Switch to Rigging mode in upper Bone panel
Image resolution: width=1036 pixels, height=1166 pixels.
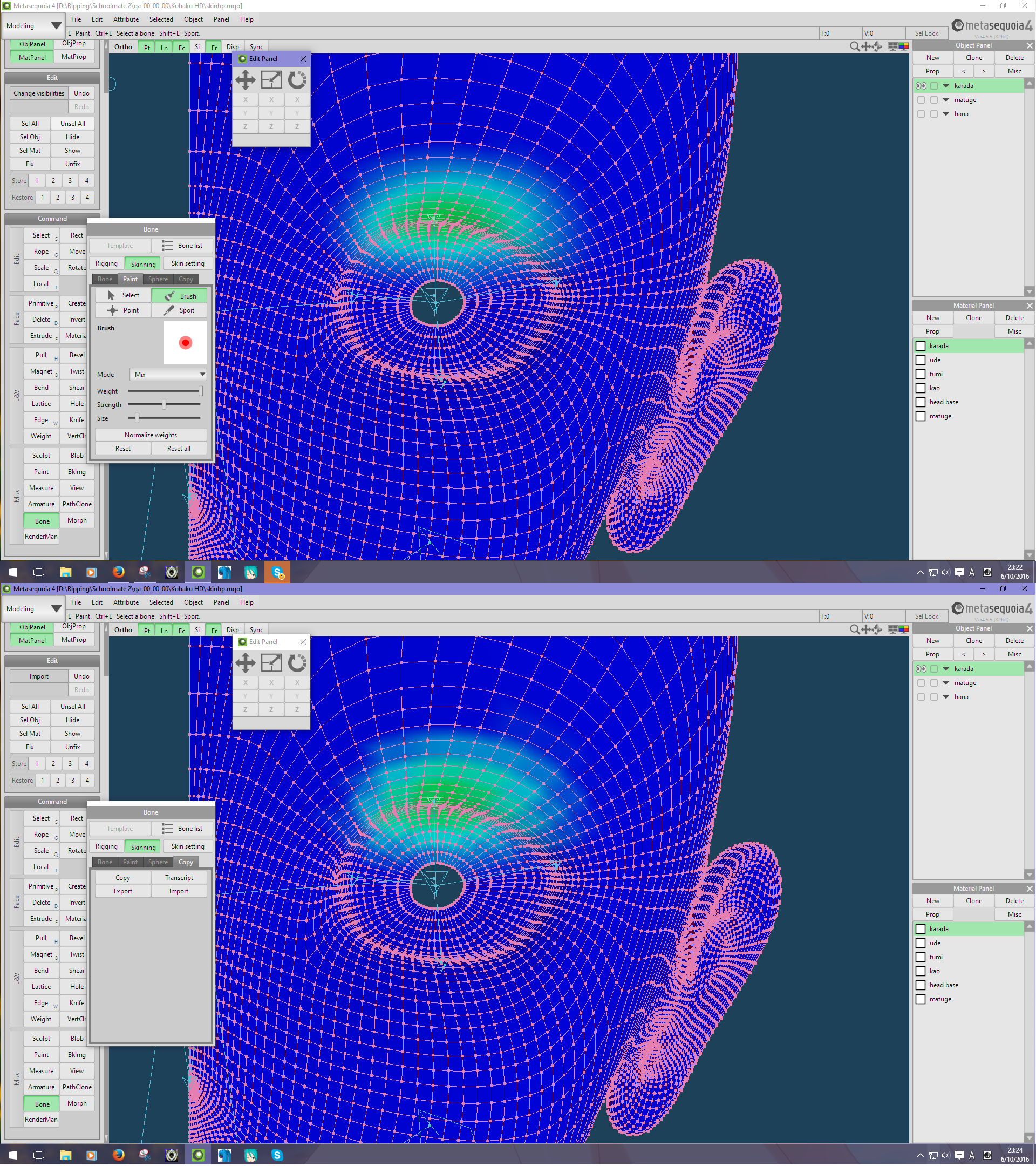point(107,263)
